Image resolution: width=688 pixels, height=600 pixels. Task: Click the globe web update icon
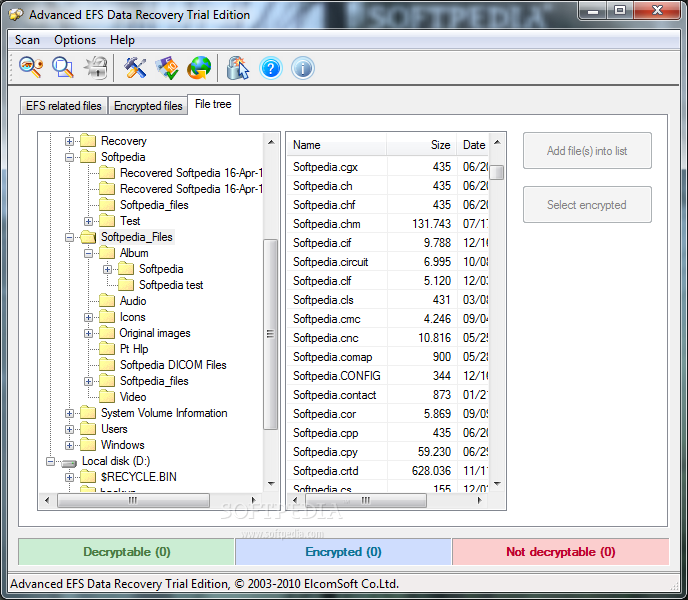199,68
